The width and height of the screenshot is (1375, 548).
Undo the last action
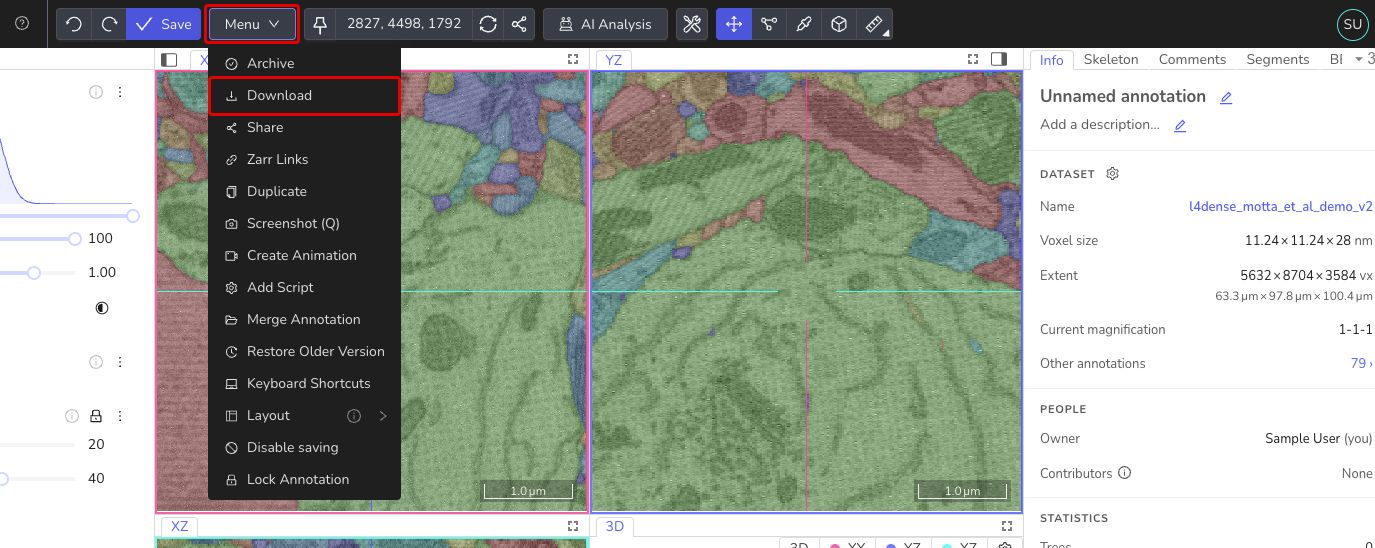[x=74, y=24]
